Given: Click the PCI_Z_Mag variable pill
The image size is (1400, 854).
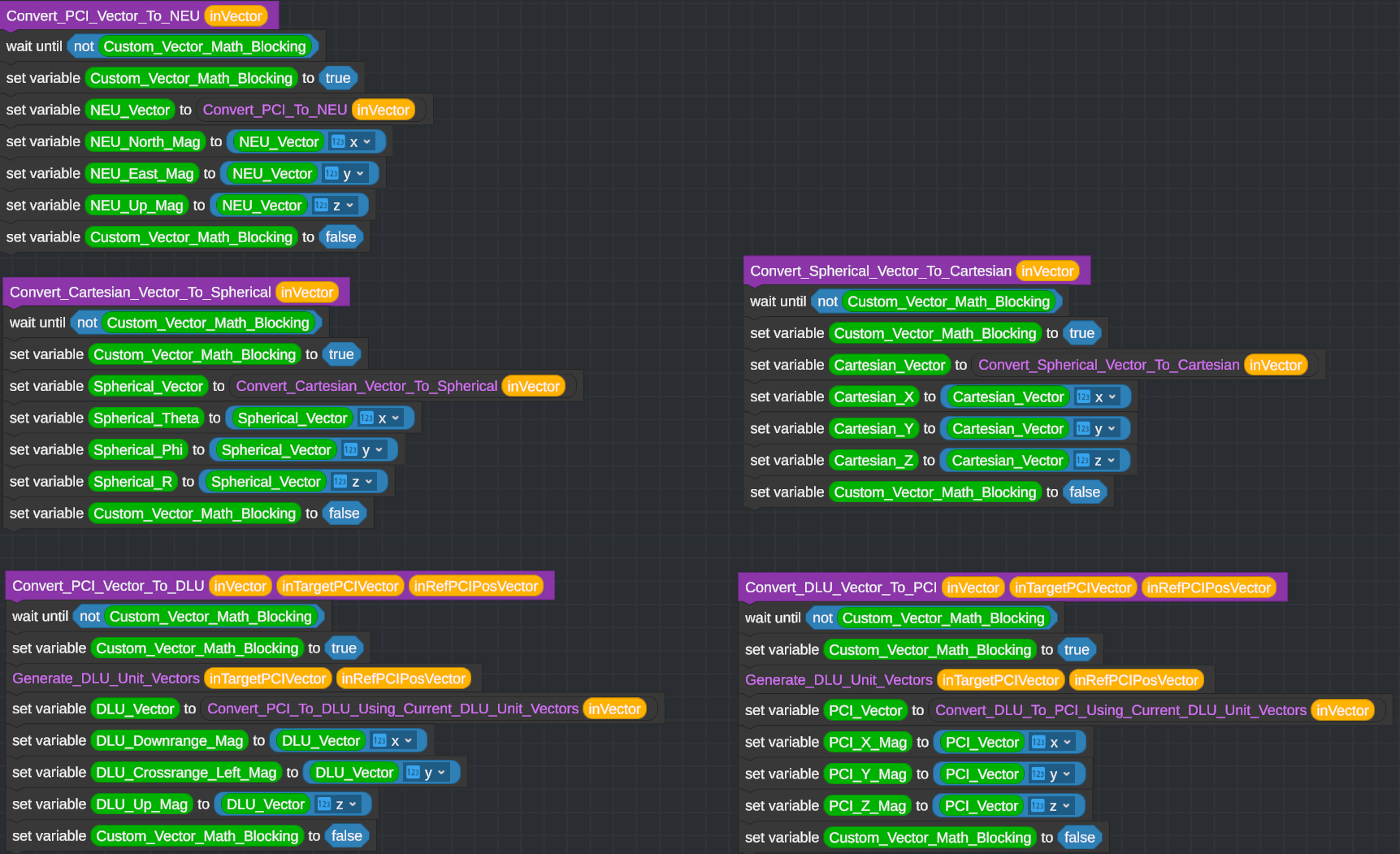Looking at the screenshot, I should tap(867, 806).
